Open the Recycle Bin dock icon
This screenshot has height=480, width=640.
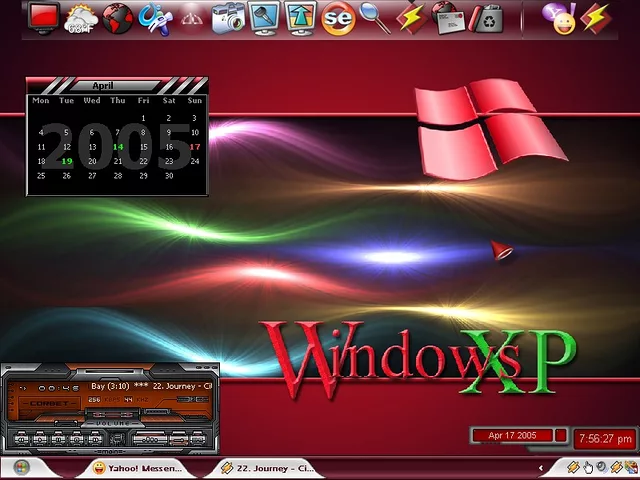[488, 17]
